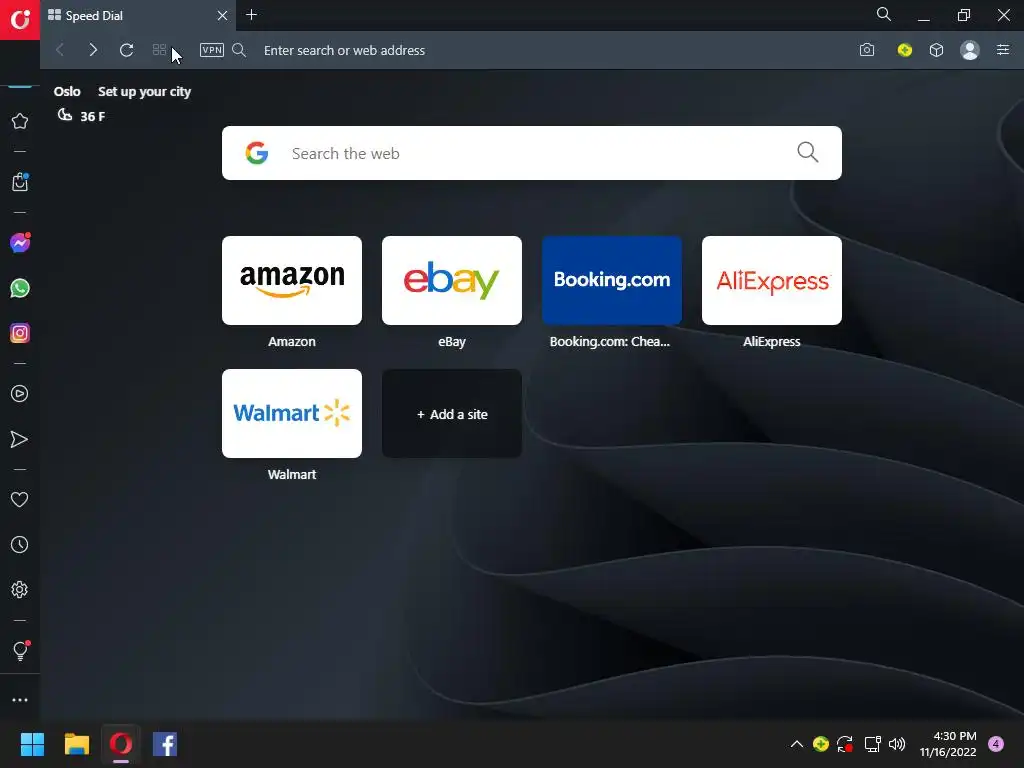Screen dimensions: 1024x768
Task: Open the AliExpress speed dial tile
Action: point(772,281)
